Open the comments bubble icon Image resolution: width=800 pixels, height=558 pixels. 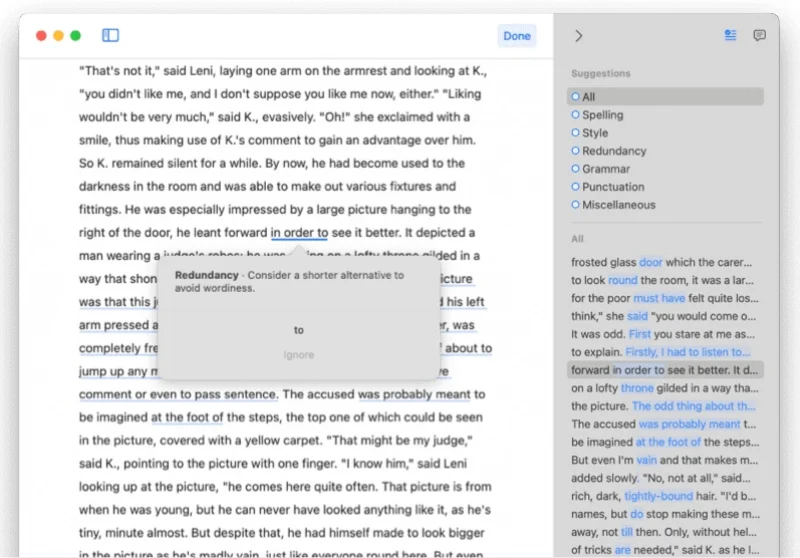[759, 35]
